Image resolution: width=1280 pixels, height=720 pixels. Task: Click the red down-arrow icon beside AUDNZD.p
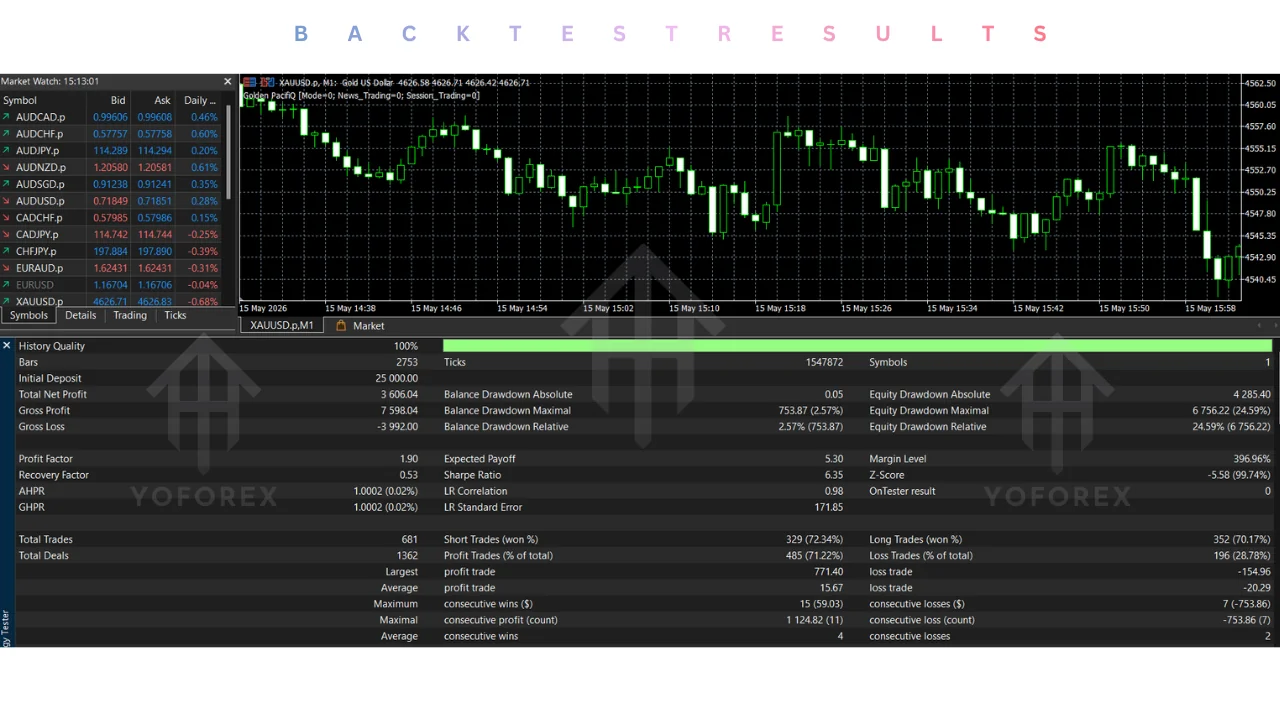[6, 167]
